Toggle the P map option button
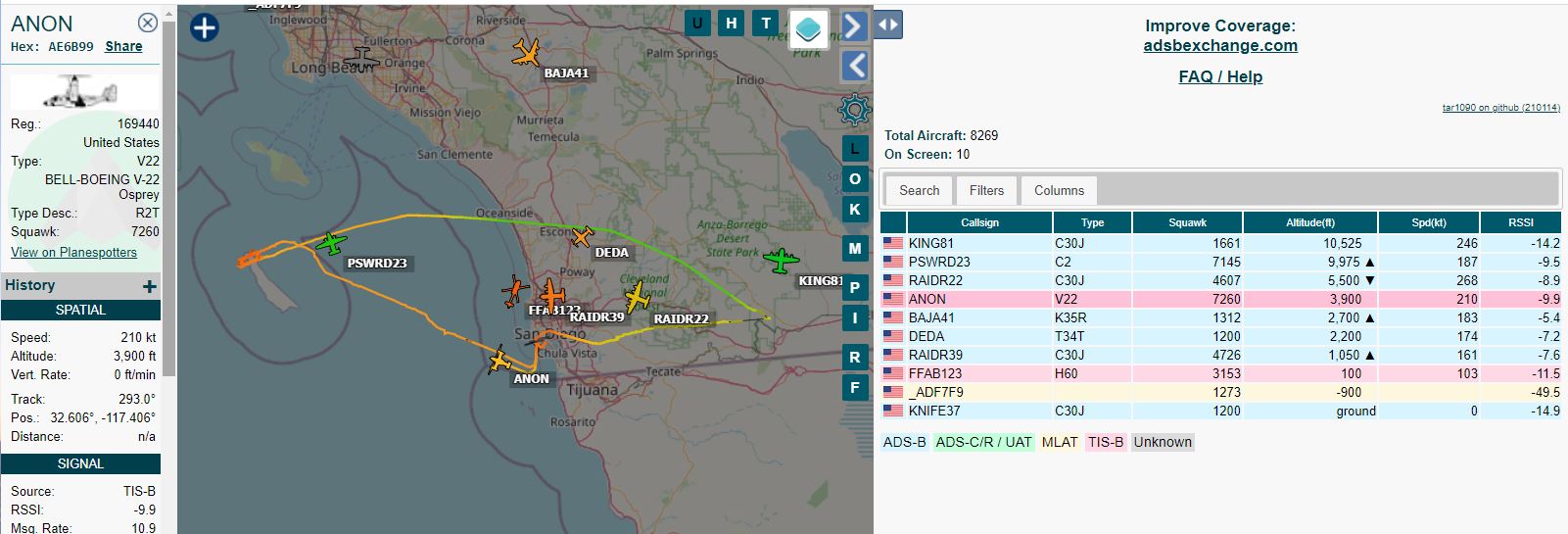This screenshot has height=534, width=1568. [x=855, y=287]
